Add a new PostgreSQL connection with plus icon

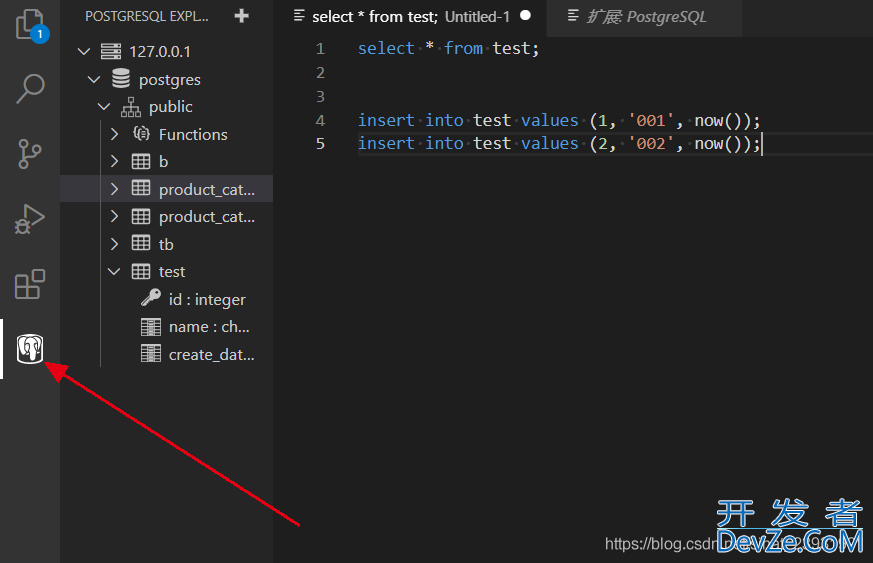click(x=242, y=16)
